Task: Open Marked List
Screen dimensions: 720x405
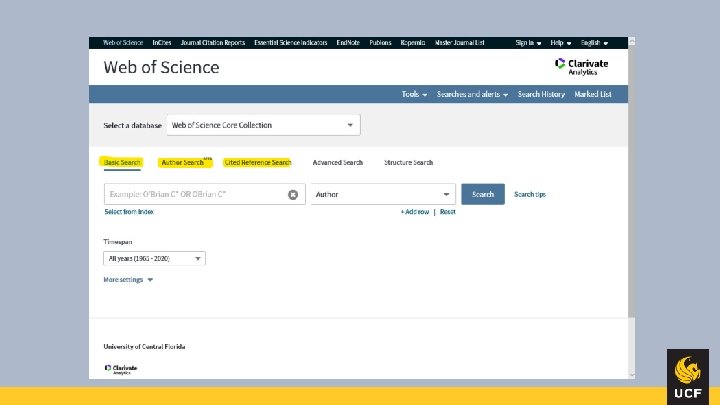Action: pyautogui.click(x=593, y=94)
